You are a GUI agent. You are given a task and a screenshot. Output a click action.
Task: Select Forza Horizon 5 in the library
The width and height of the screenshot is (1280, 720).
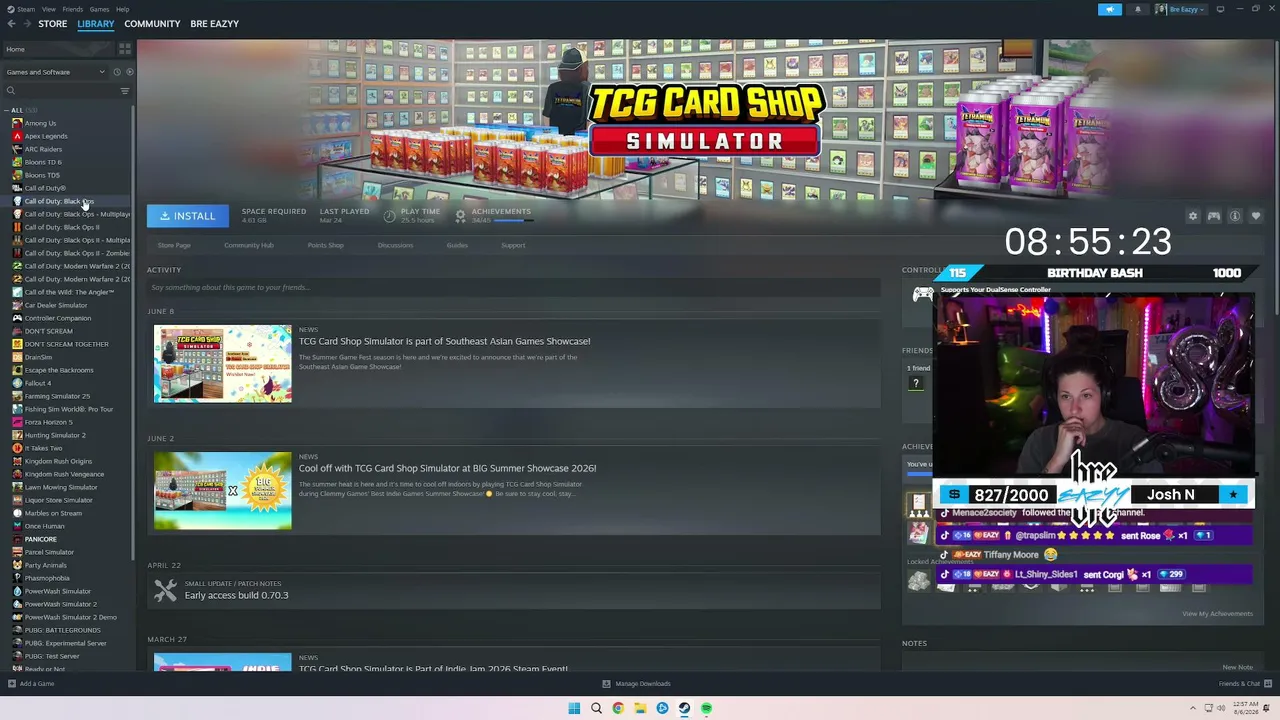[48, 422]
